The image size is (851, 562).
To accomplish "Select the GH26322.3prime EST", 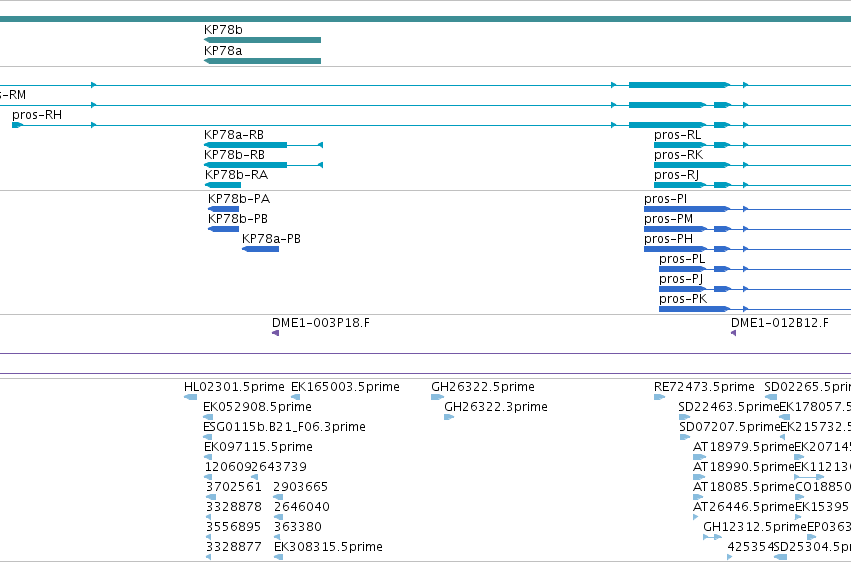I will (x=449, y=417).
